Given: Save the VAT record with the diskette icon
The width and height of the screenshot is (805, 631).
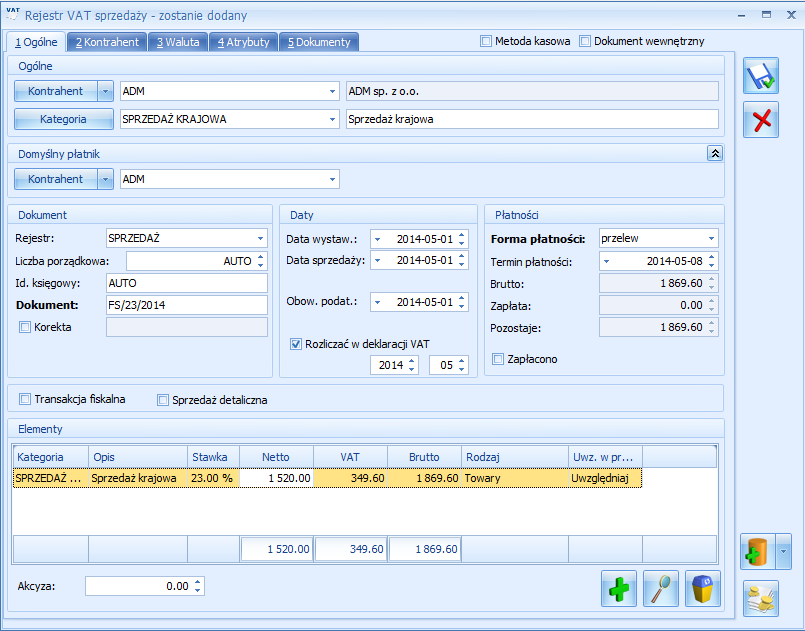Looking at the screenshot, I should (x=761, y=75).
